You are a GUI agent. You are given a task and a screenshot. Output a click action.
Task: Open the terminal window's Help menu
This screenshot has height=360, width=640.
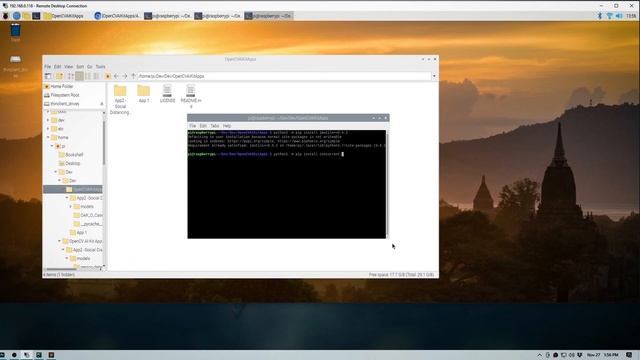227,126
